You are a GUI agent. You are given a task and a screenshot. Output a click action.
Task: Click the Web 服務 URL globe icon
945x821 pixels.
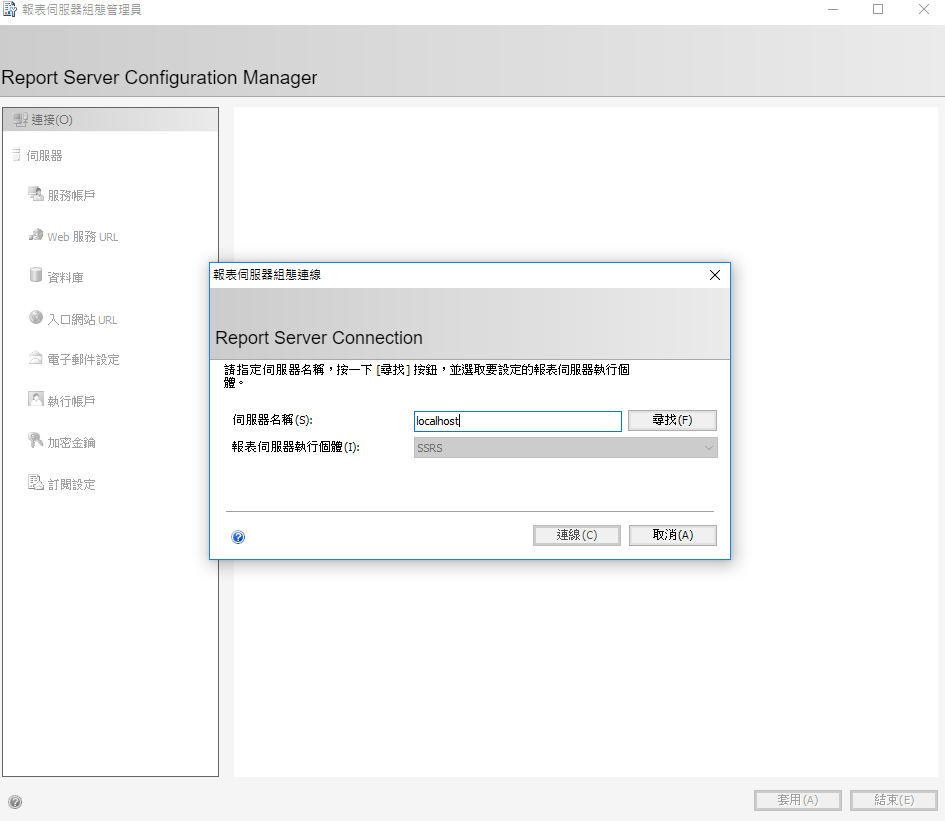(x=36, y=236)
